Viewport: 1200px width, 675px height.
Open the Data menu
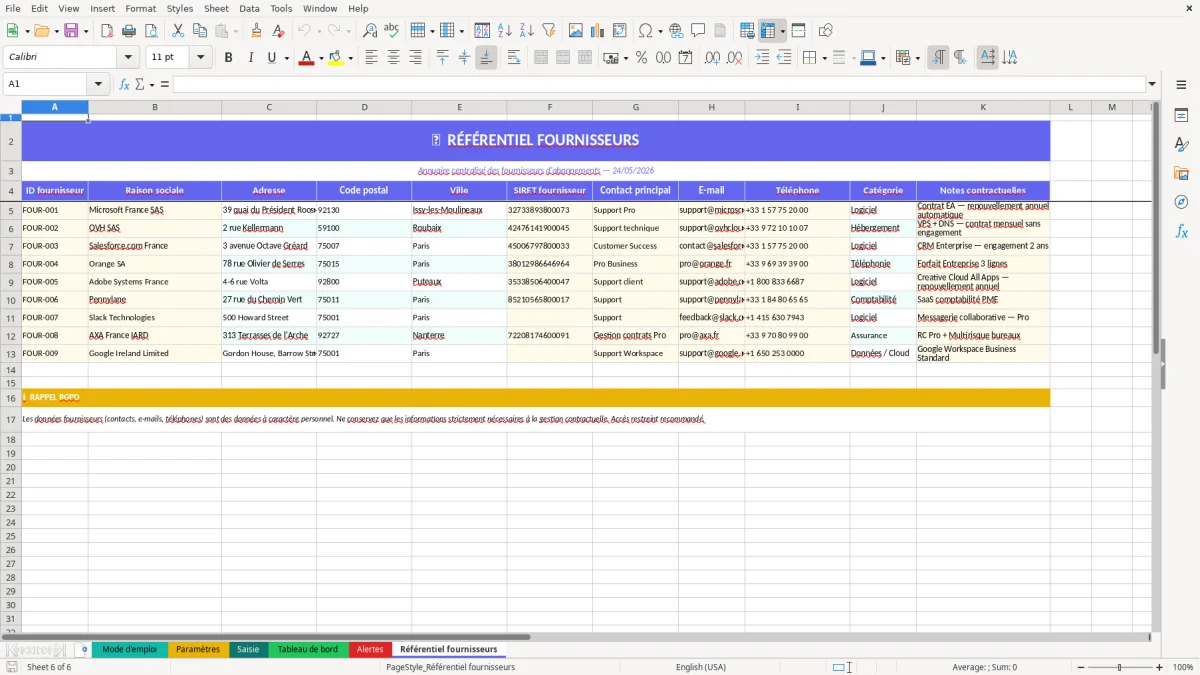click(x=249, y=8)
